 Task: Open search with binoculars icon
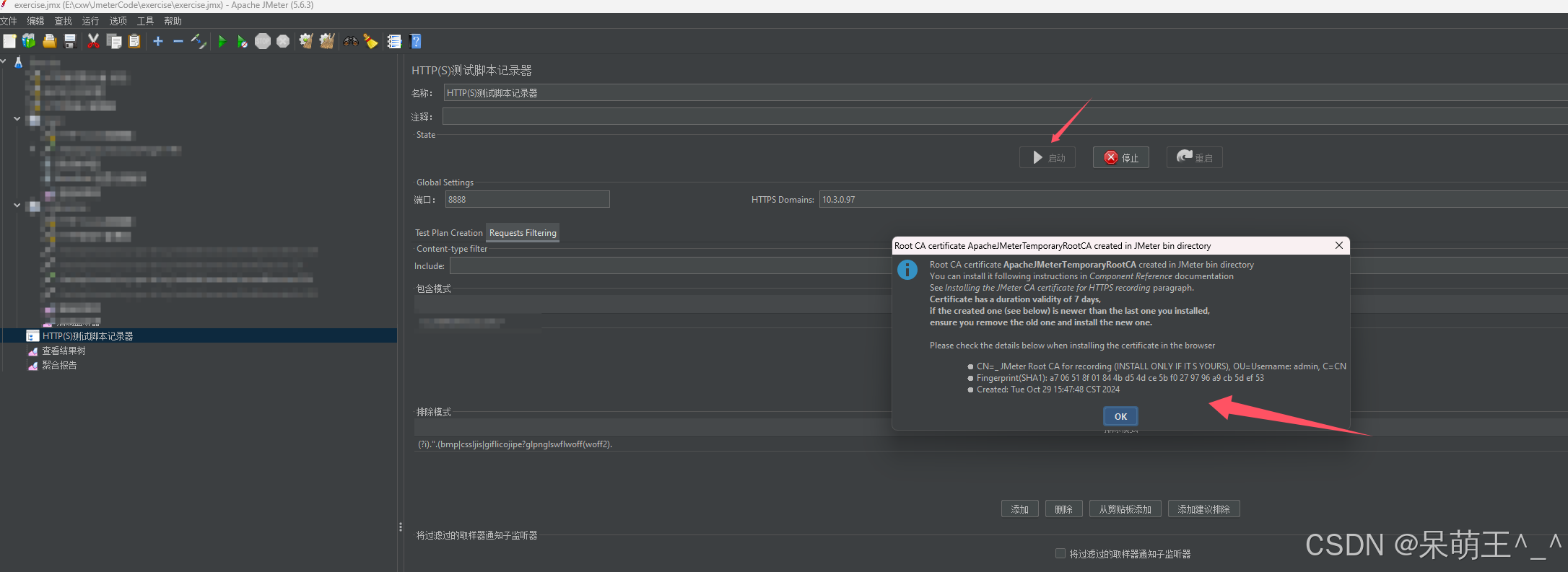(x=351, y=41)
